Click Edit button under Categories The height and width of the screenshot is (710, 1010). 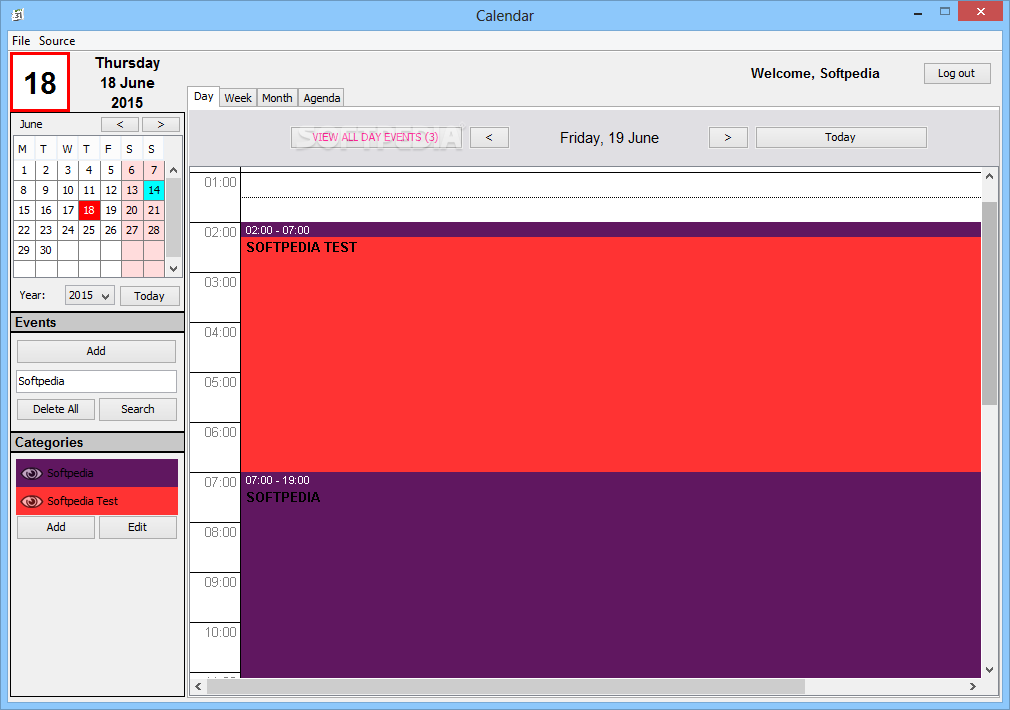pyautogui.click(x=137, y=527)
